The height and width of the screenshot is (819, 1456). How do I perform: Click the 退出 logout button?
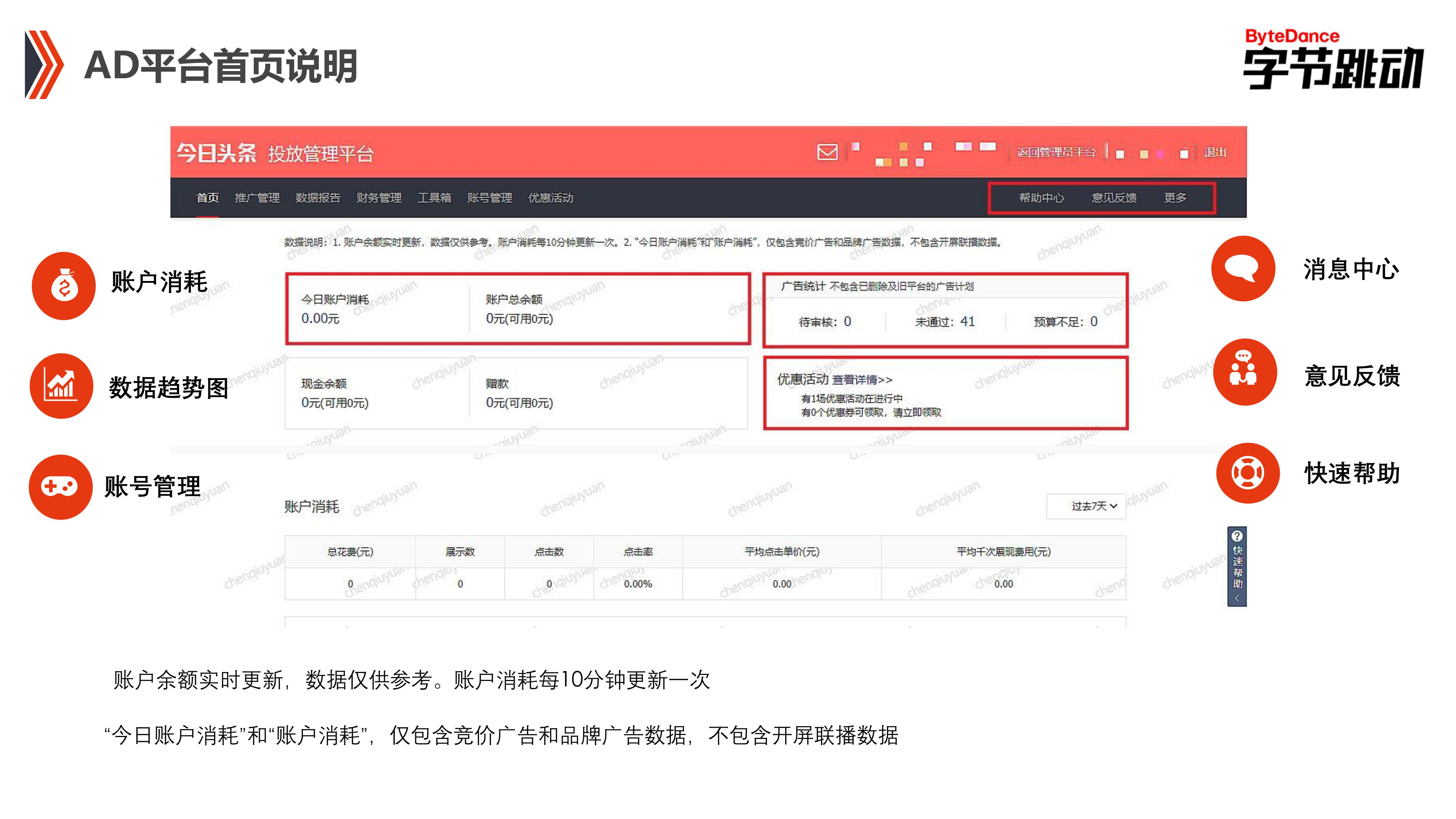(x=1215, y=152)
